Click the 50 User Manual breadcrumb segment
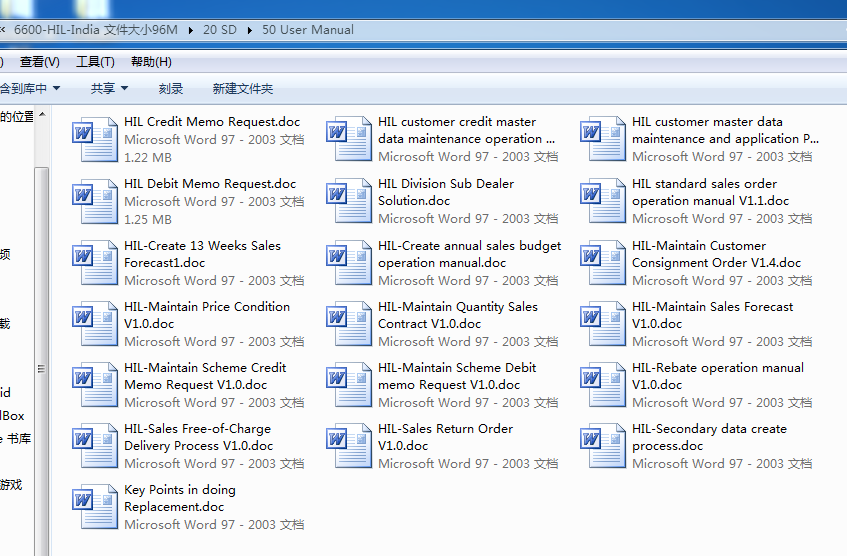The image size is (847, 556). 308,30
